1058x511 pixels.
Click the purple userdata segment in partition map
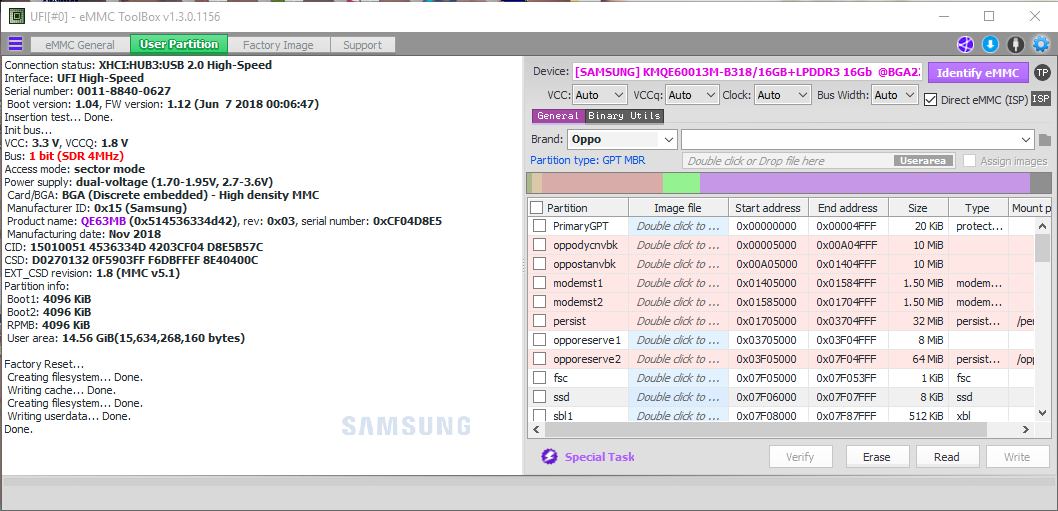coord(865,184)
